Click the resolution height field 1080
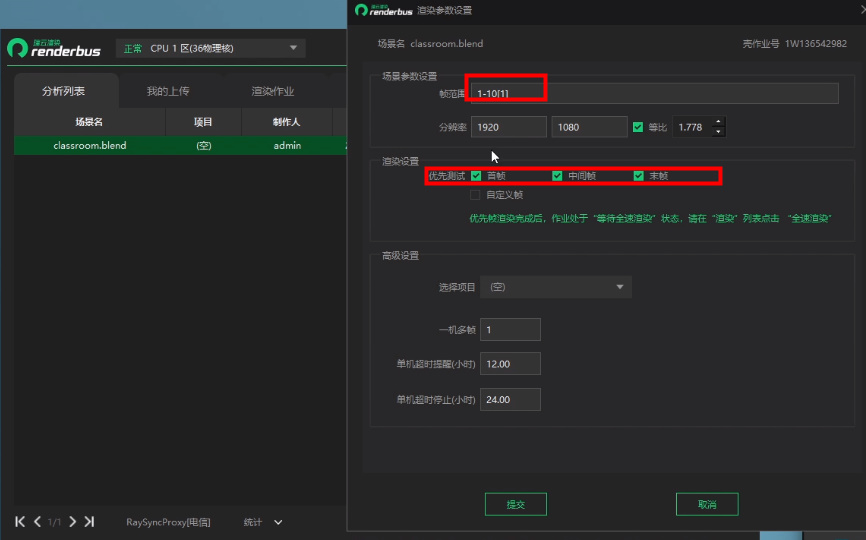The width and height of the screenshot is (866, 540). pos(589,127)
